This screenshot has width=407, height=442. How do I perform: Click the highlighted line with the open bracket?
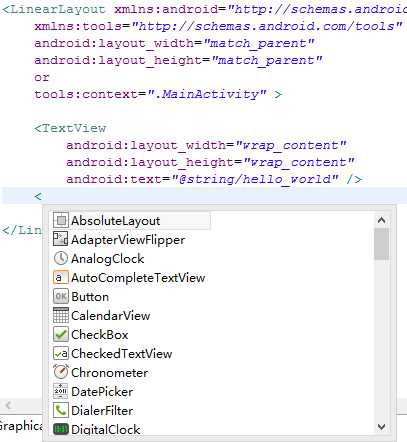(204, 196)
